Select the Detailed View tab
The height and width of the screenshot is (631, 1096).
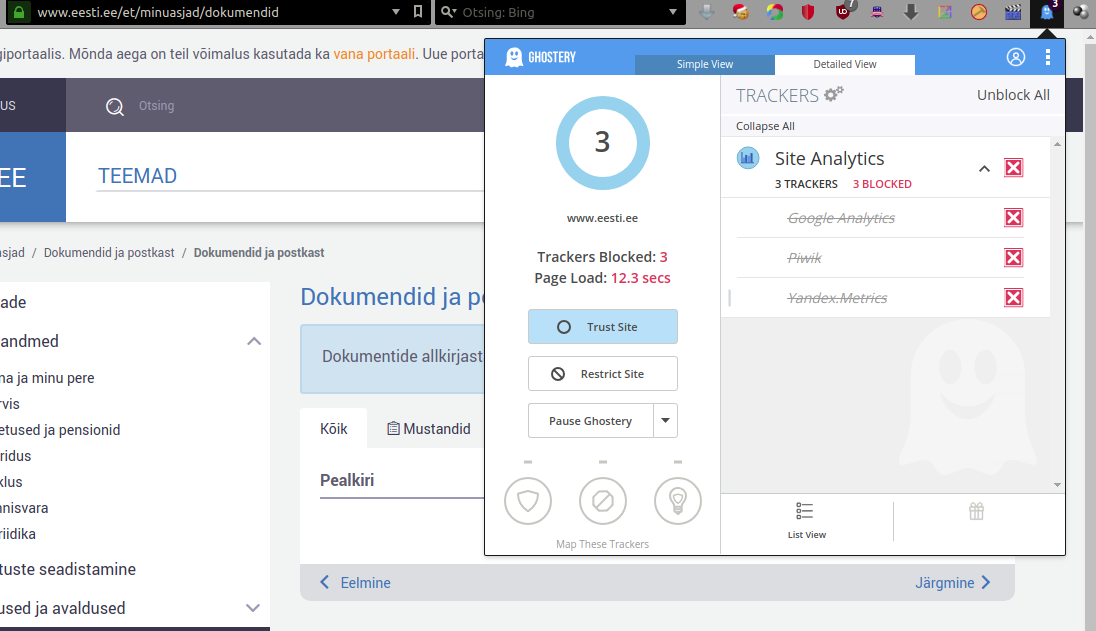tap(845, 64)
